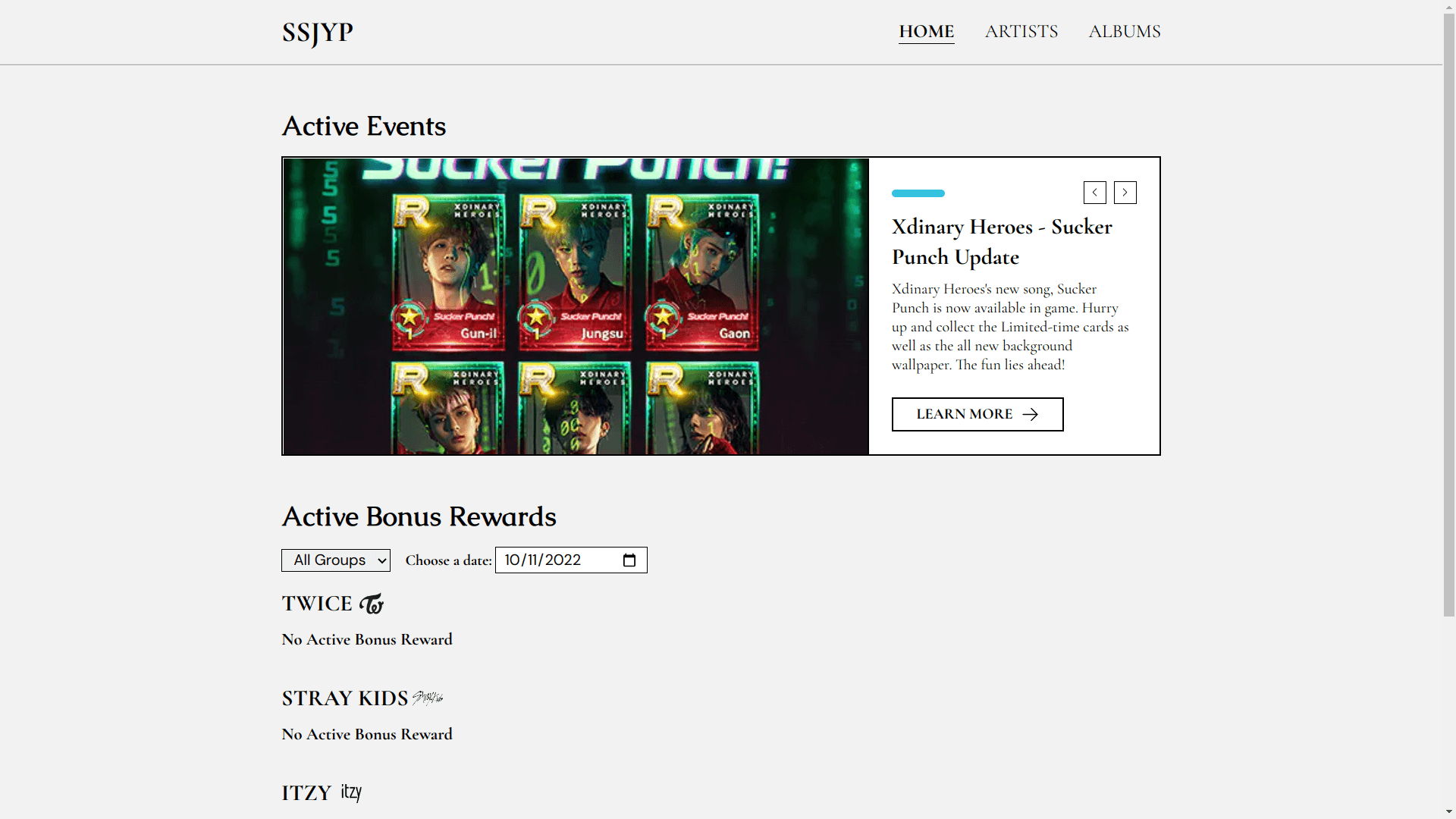Click the page vertical scrollbar
The height and width of the screenshot is (819, 1456).
pos(1449,315)
